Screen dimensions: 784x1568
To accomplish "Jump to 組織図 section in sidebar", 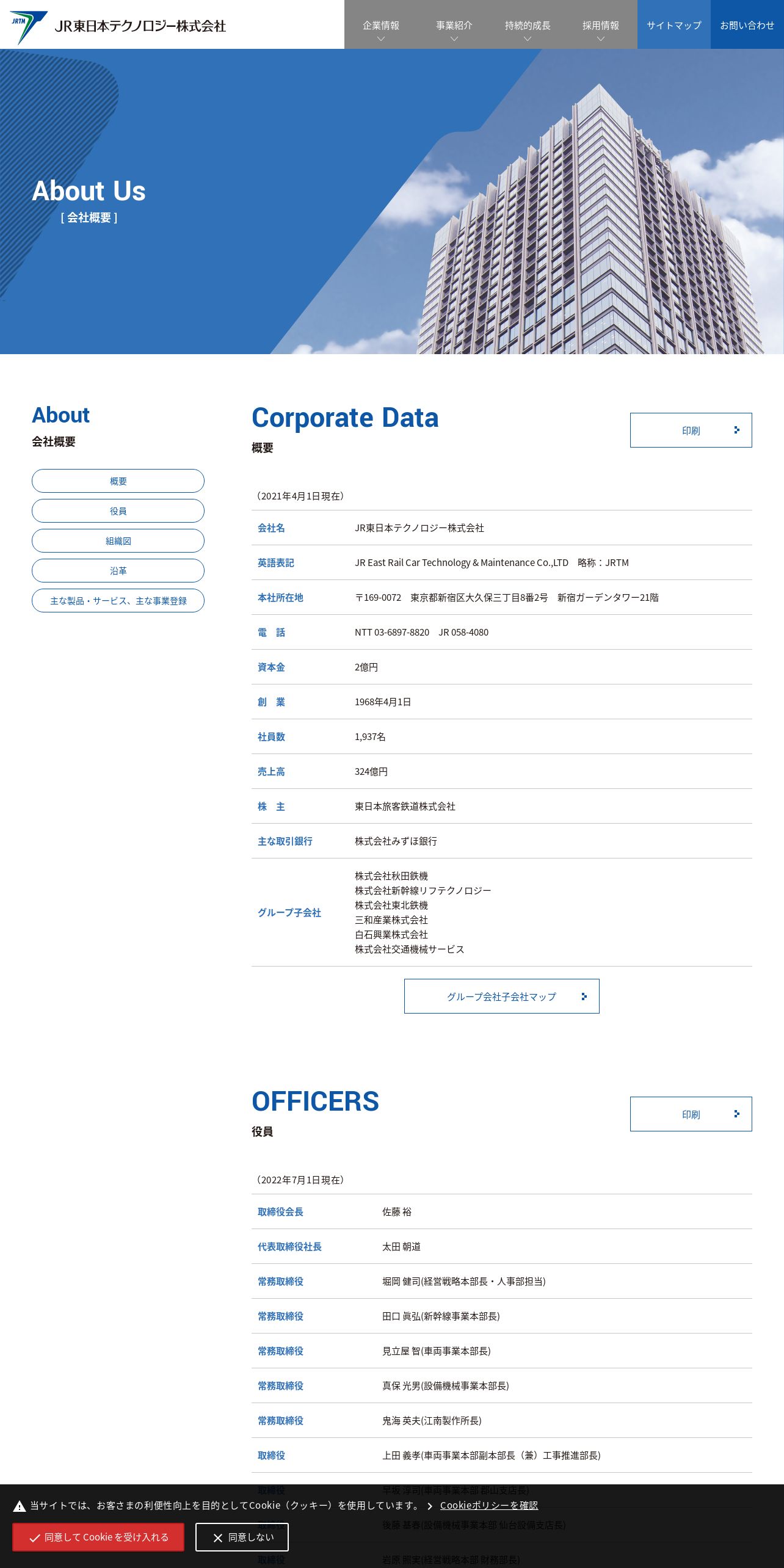I will 118,541.
